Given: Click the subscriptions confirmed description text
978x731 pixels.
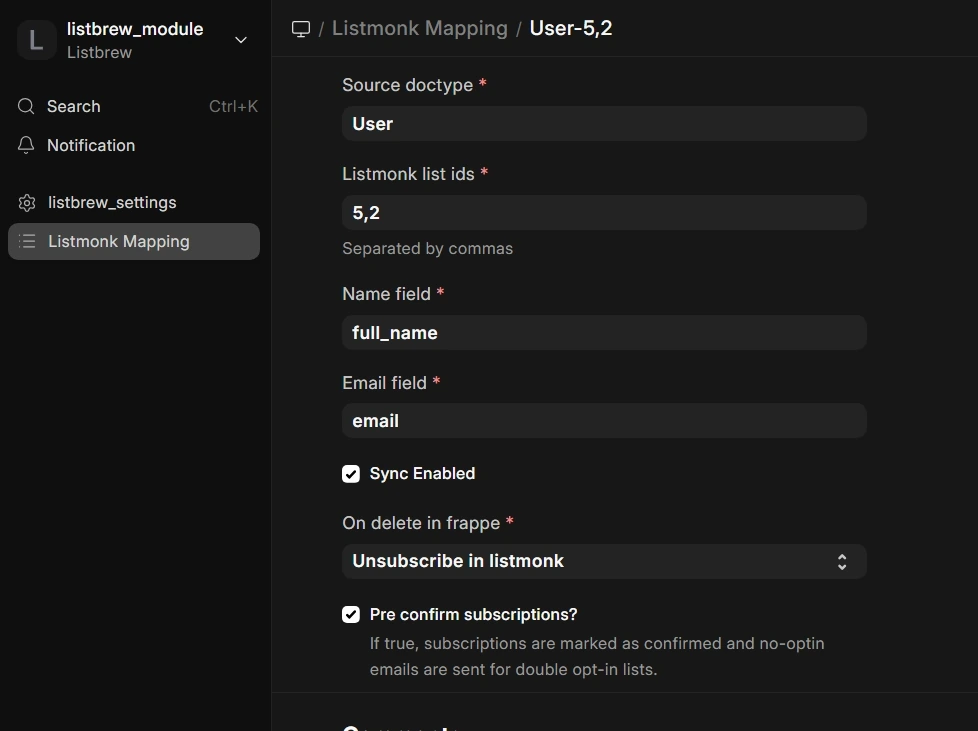Looking at the screenshot, I should (597, 656).
